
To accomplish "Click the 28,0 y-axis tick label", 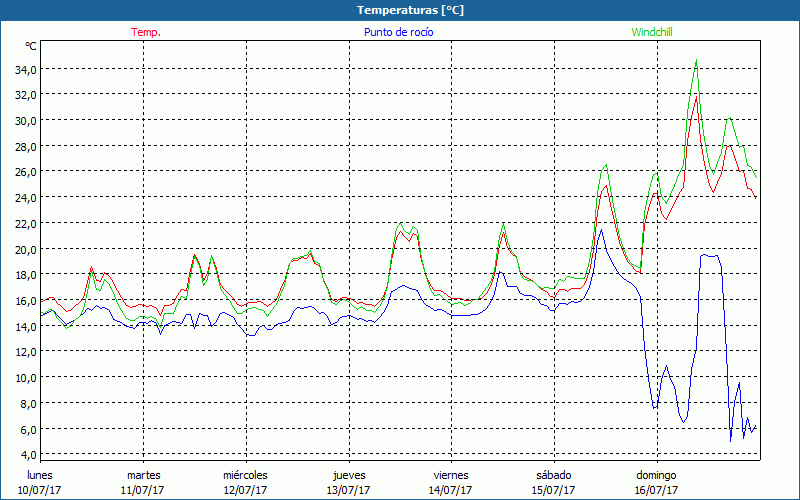I will pyautogui.click(x=24, y=146).
